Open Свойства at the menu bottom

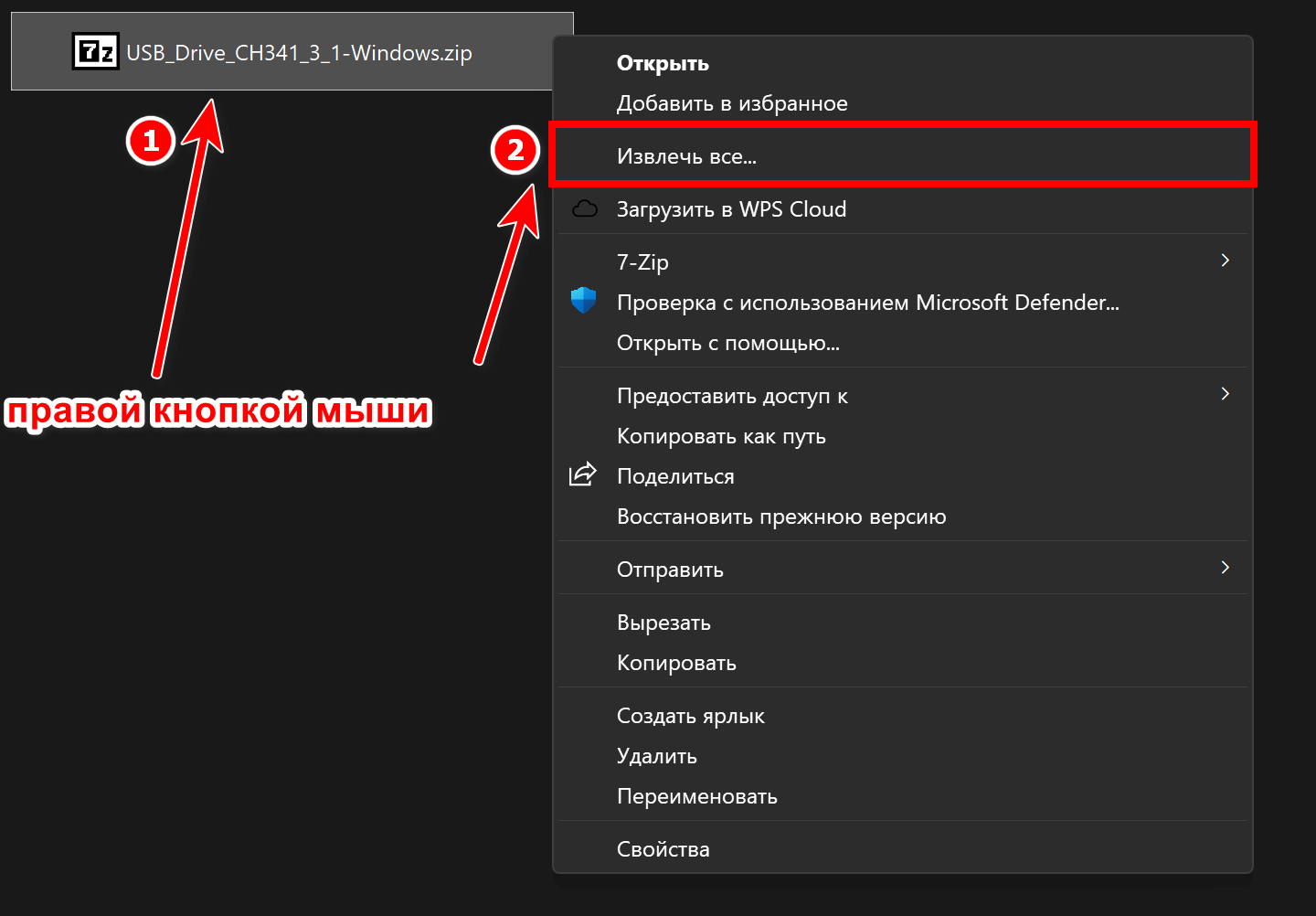(x=663, y=849)
